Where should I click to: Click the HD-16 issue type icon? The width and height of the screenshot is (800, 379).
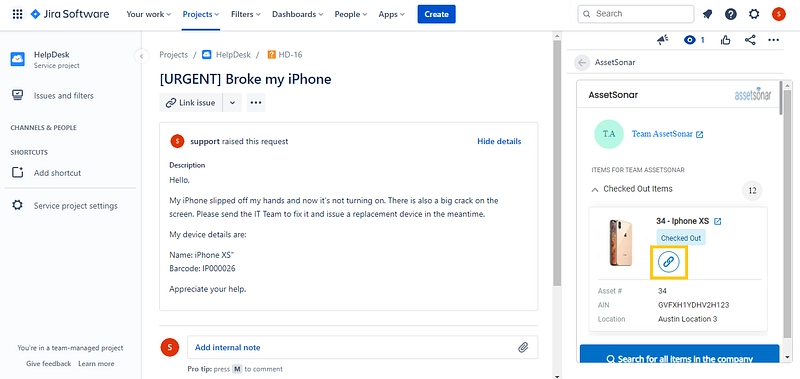click(271, 55)
